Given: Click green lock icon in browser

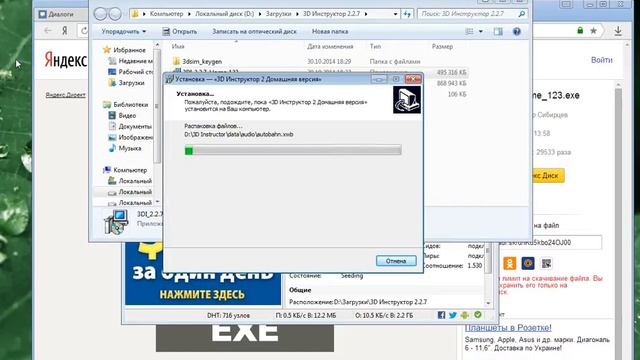Looking at the screenshot, I should coord(580,31).
